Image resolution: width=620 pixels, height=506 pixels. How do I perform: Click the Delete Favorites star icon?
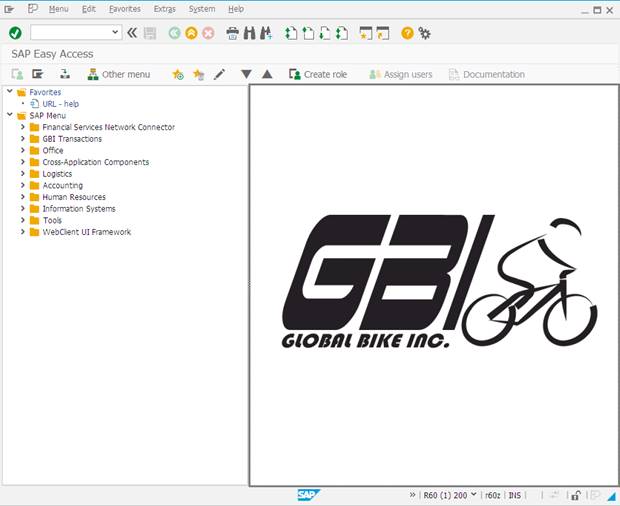point(198,74)
